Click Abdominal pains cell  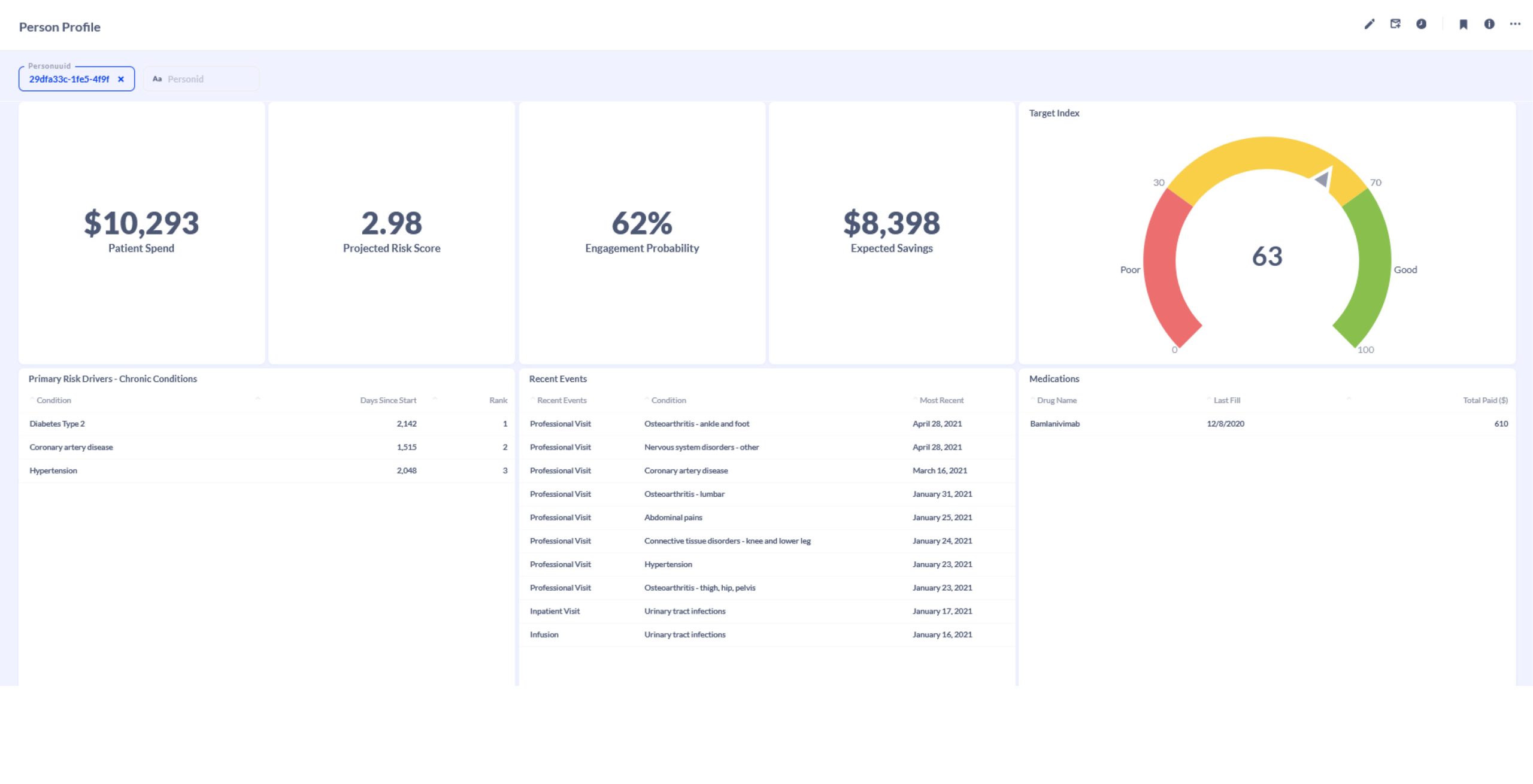click(x=673, y=517)
